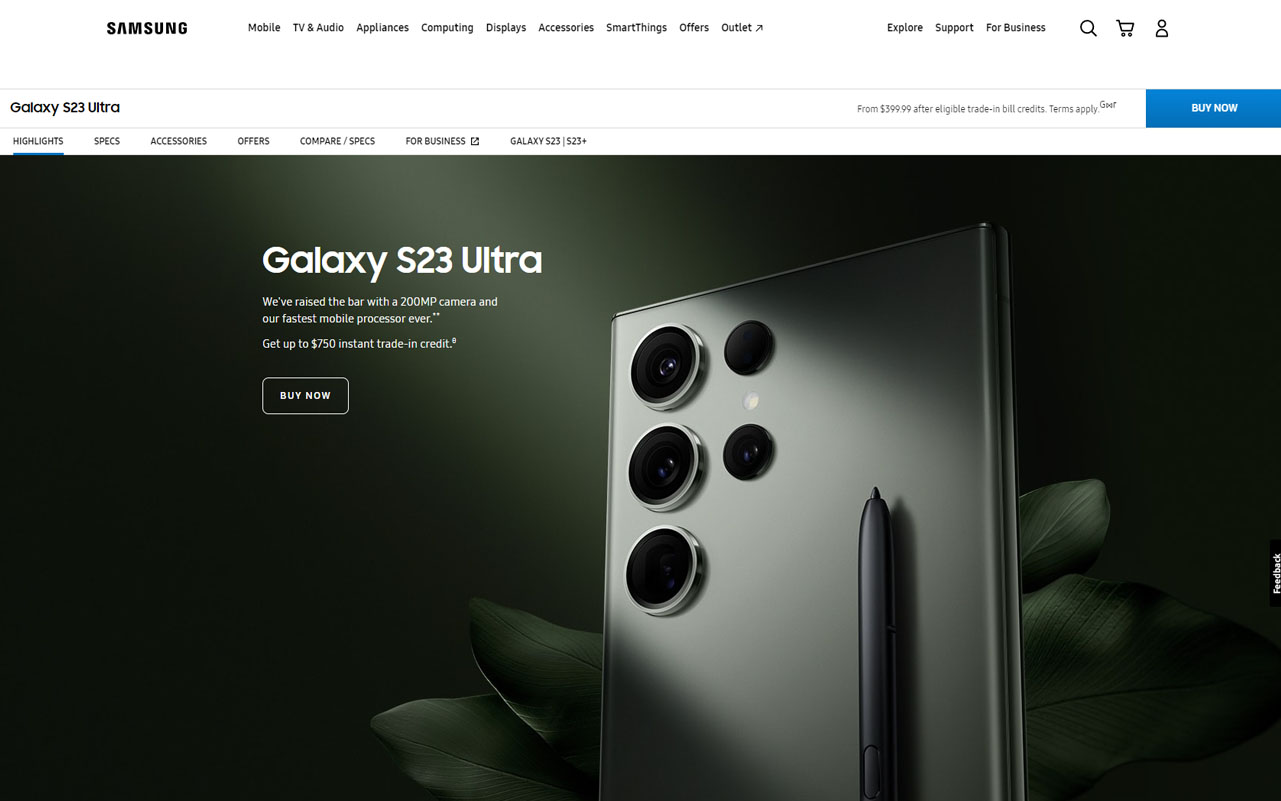Open the Computing menu
1281x801 pixels.
[x=447, y=28]
